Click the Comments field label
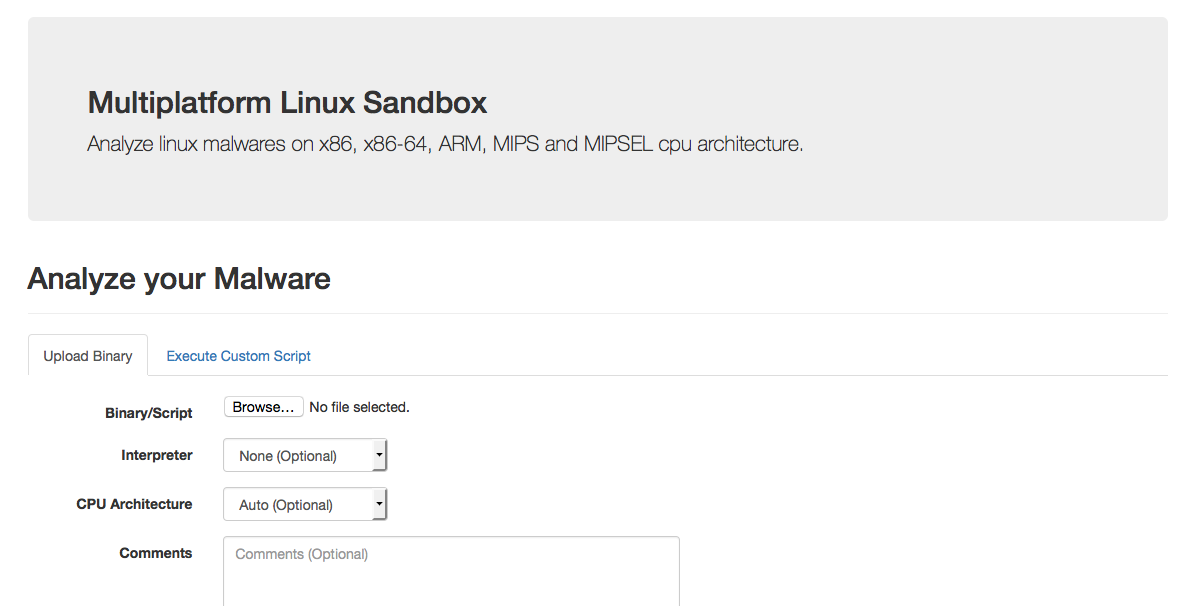The image size is (1201, 606). point(156,553)
